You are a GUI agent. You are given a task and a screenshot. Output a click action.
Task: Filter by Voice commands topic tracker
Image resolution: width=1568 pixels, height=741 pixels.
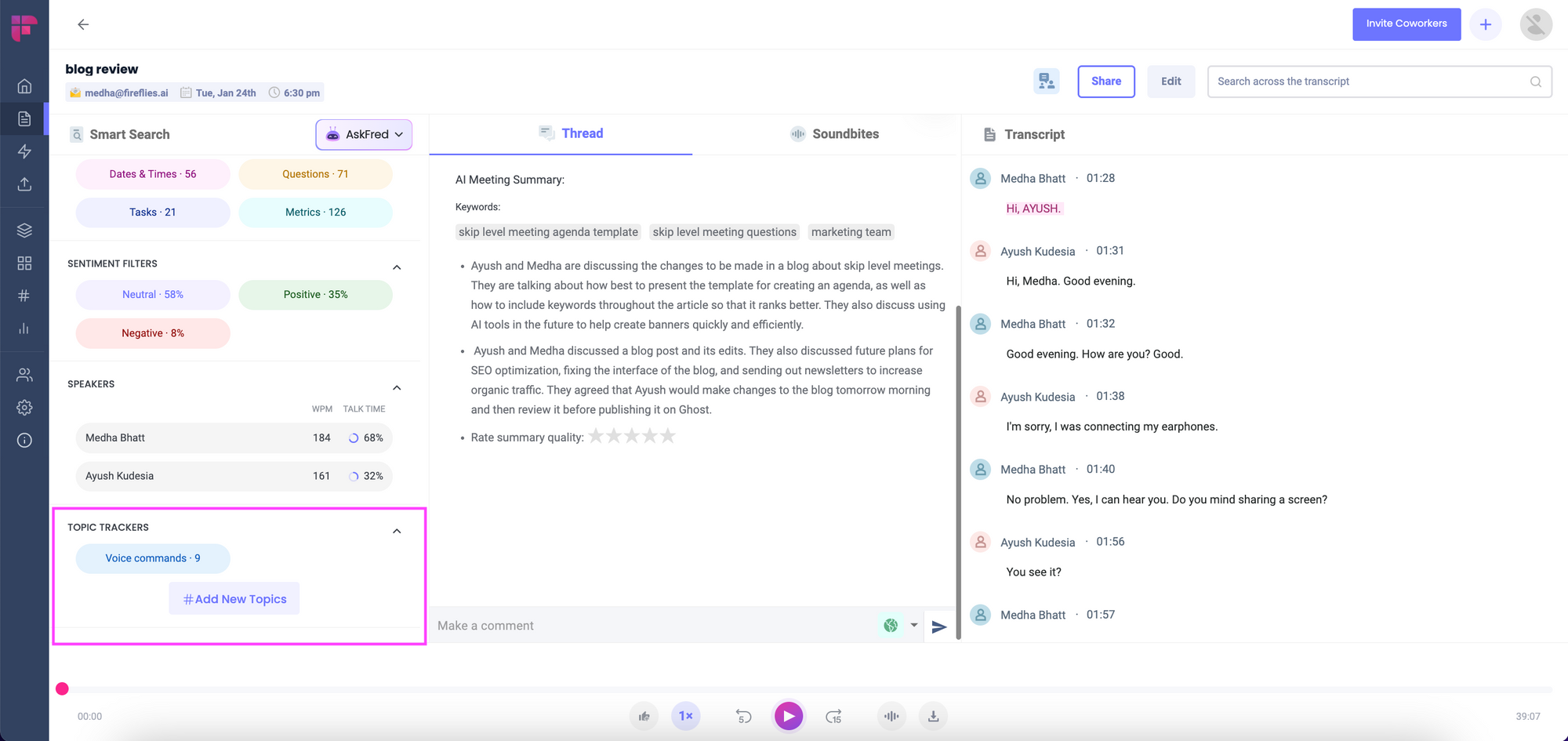[x=152, y=558]
